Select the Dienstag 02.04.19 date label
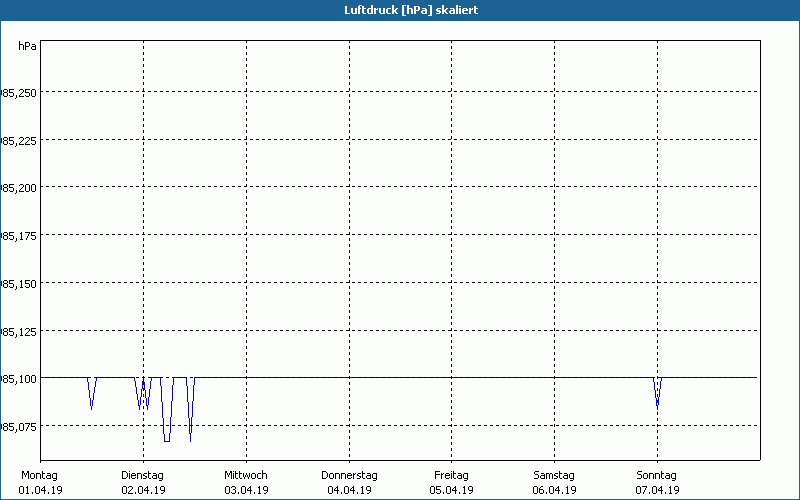800x500 pixels. (x=143, y=482)
